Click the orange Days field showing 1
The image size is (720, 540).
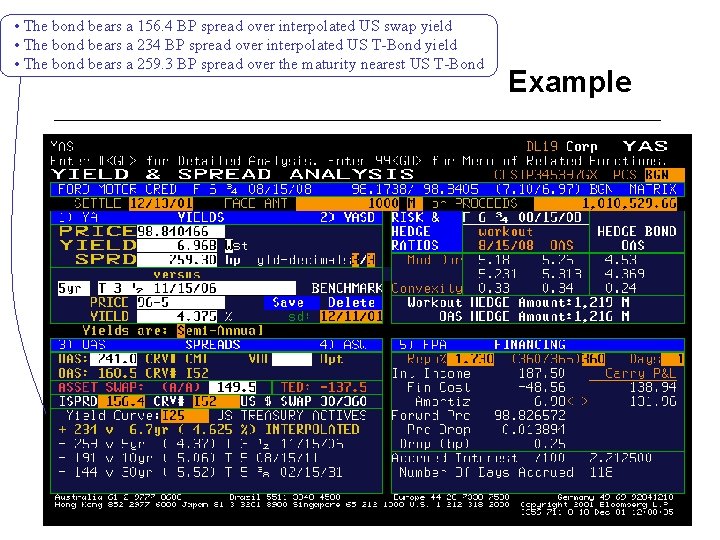[673, 359]
